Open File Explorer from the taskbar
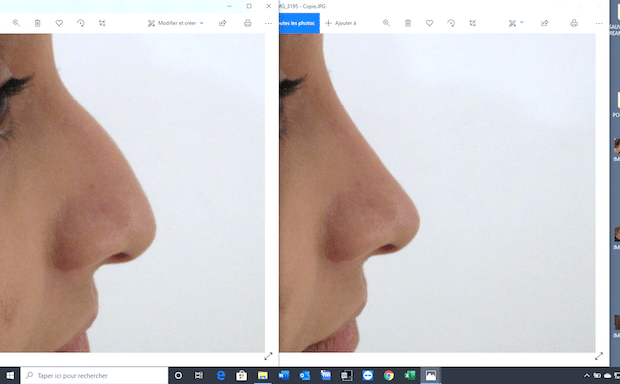Image resolution: width=620 pixels, height=384 pixels. point(263,375)
